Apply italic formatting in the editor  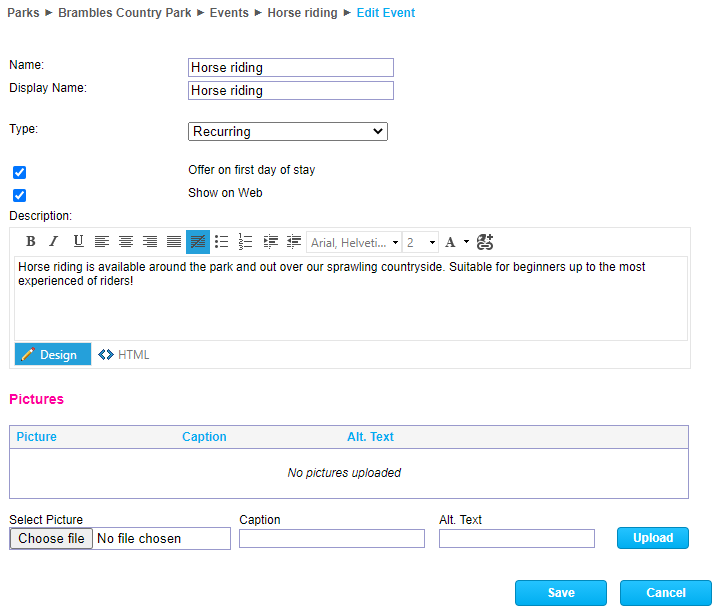[54, 242]
